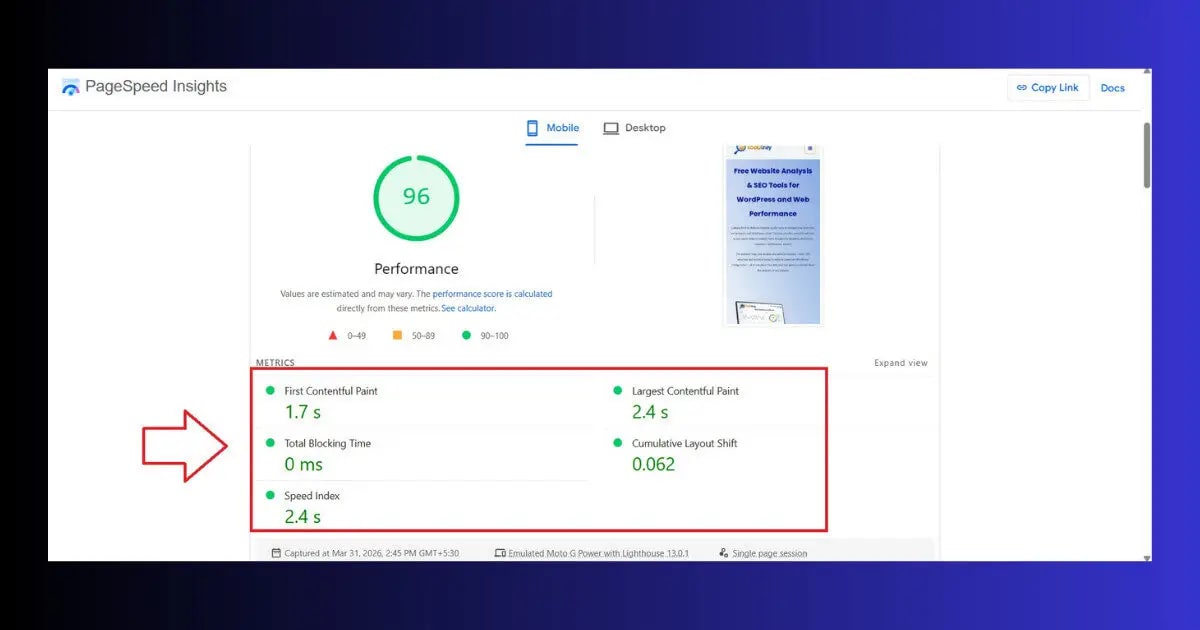Image resolution: width=1200 pixels, height=630 pixels.
Task: Switch to the Mobile tab
Action: (x=552, y=128)
